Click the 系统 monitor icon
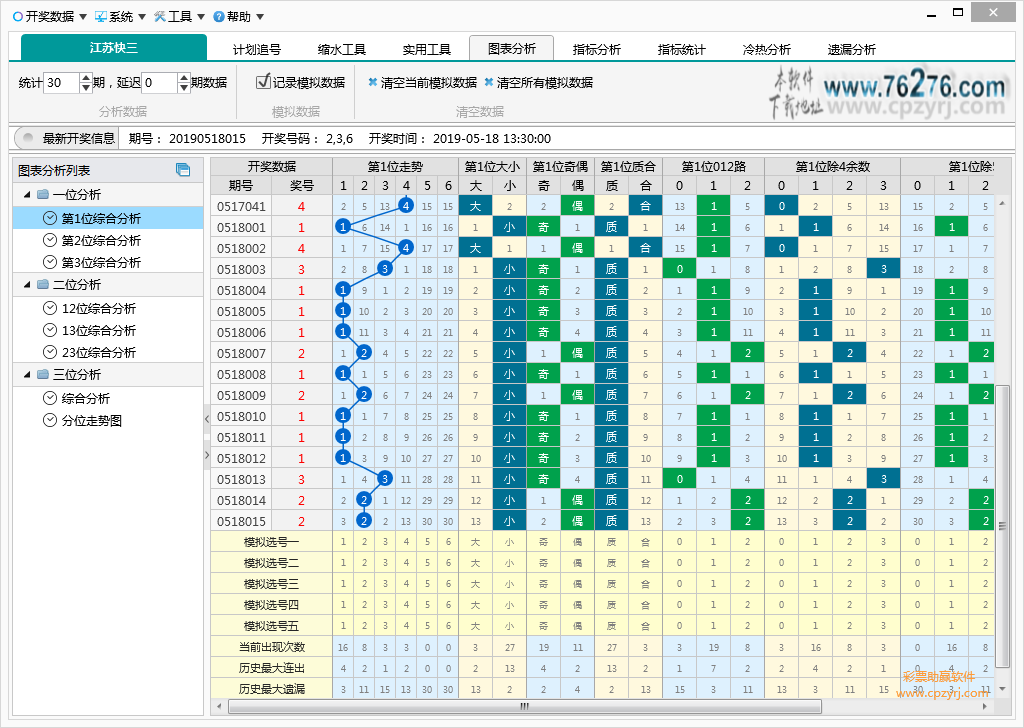The height and width of the screenshot is (728, 1024). pyautogui.click(x=101, y=16)
